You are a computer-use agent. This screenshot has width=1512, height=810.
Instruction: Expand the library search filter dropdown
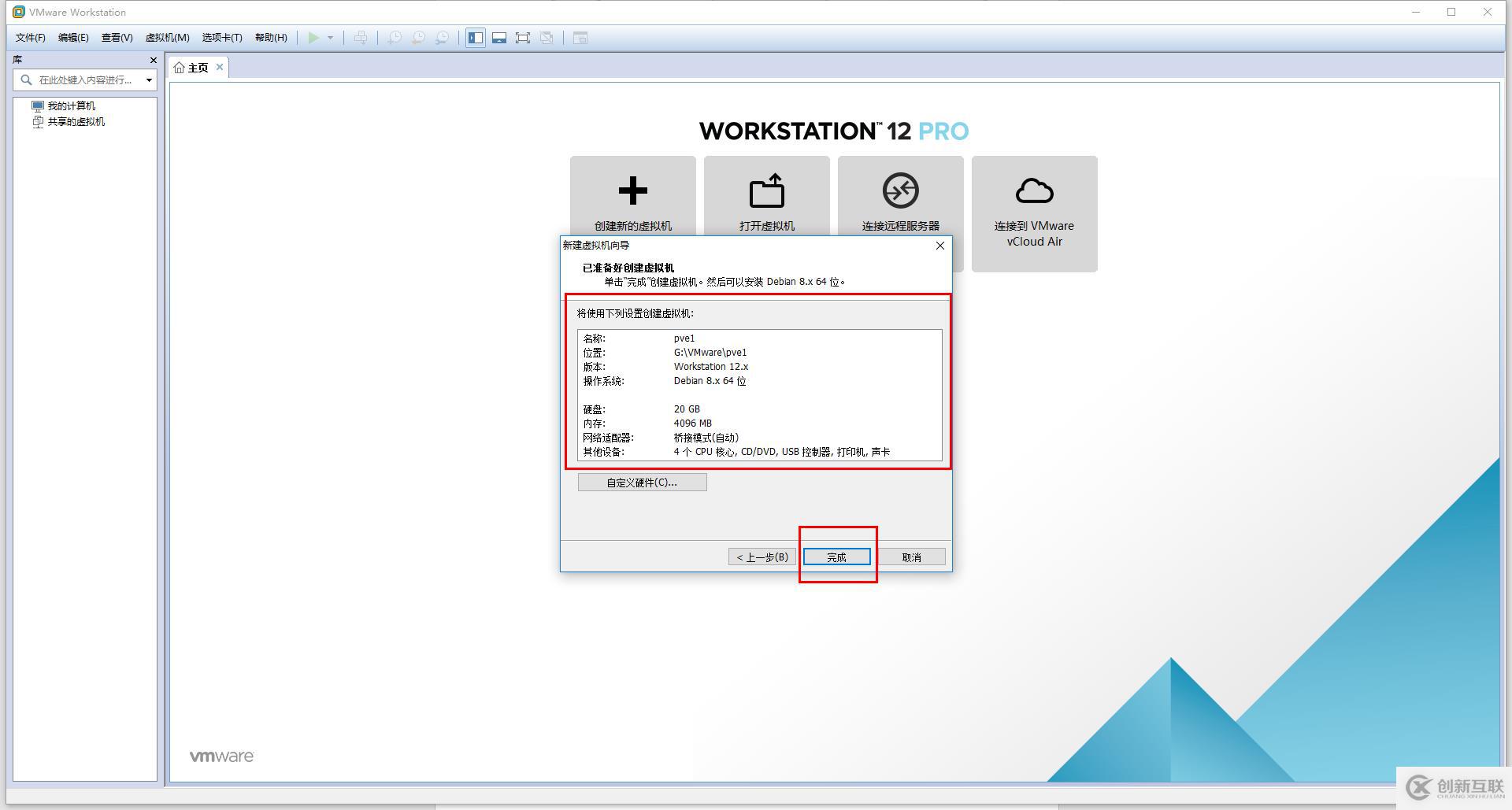point(149,79)
